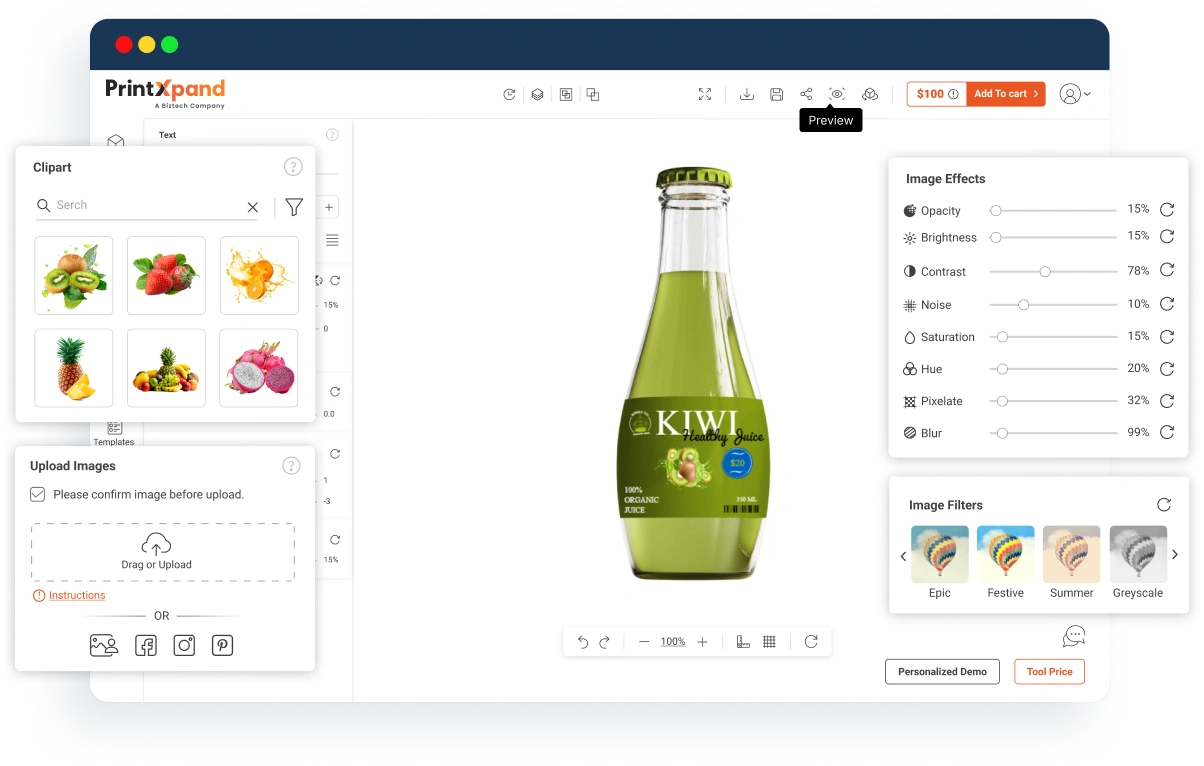The image size is (1204, 766).
Task: Upload from Instagram icon
Action: (184, 646)
